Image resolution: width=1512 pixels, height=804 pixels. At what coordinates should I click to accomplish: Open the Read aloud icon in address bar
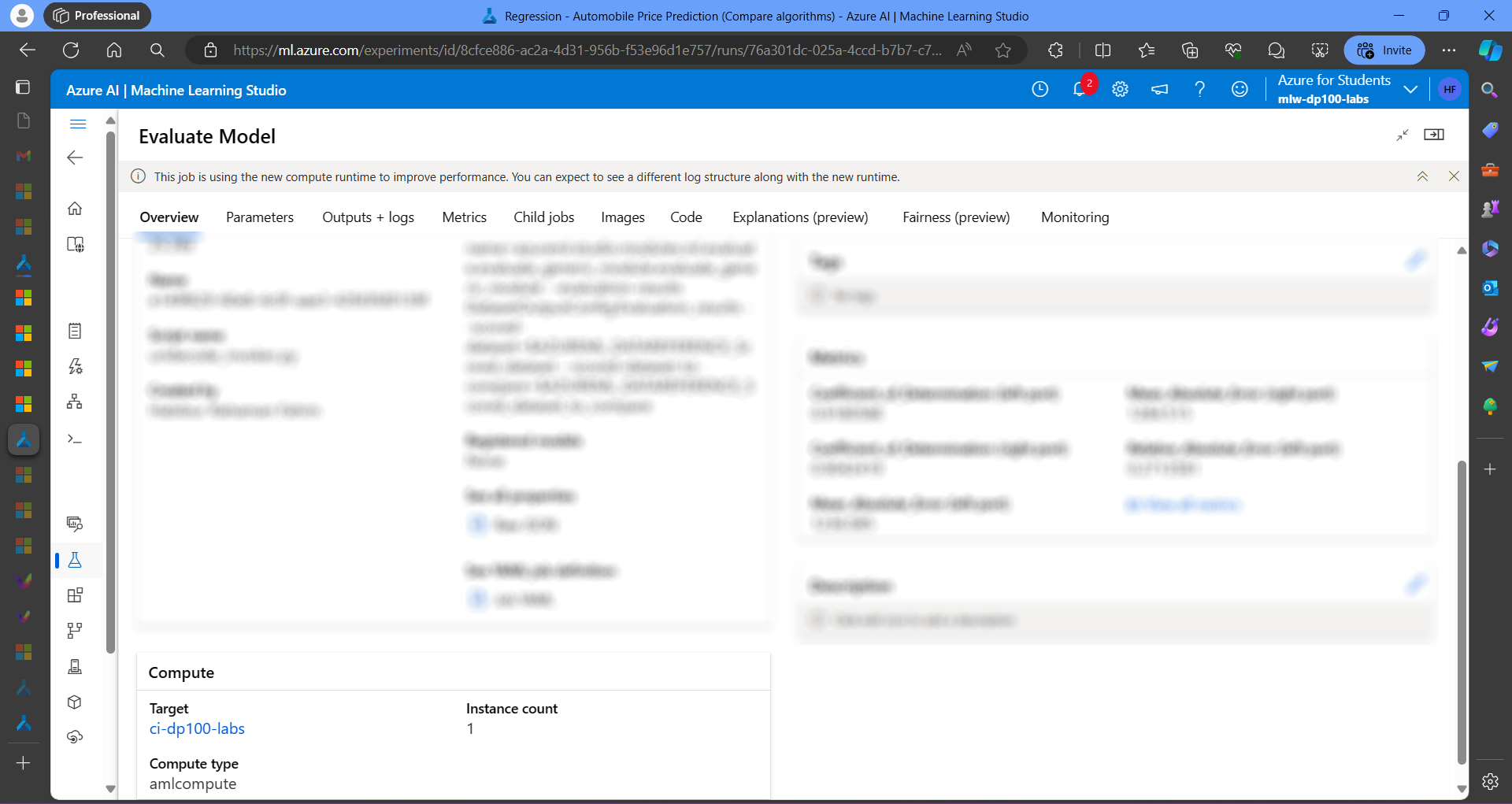[964, 50]
